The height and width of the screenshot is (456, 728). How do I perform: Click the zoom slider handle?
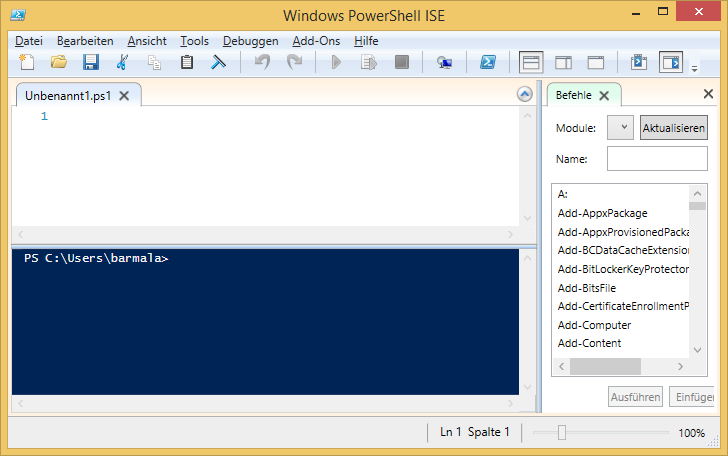pos(562,432)
